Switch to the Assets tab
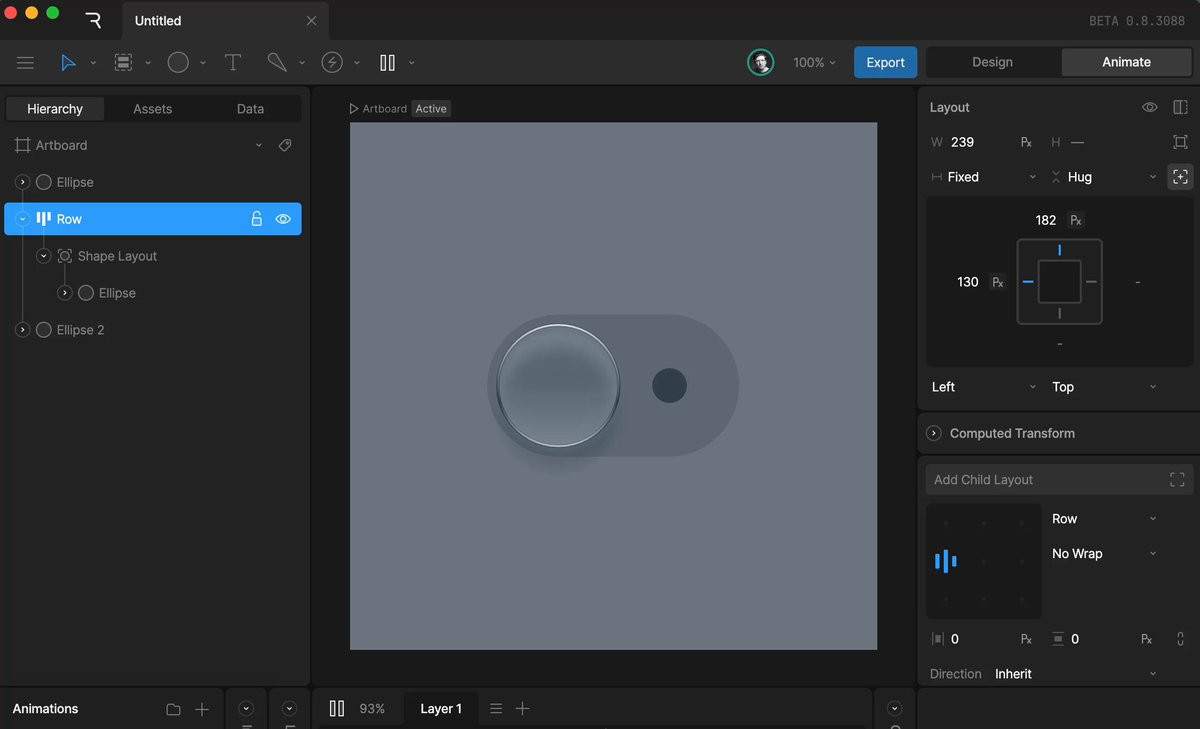Image resolution: width=1200 pixels, height=729 pixels. click(x=153, y=109)
